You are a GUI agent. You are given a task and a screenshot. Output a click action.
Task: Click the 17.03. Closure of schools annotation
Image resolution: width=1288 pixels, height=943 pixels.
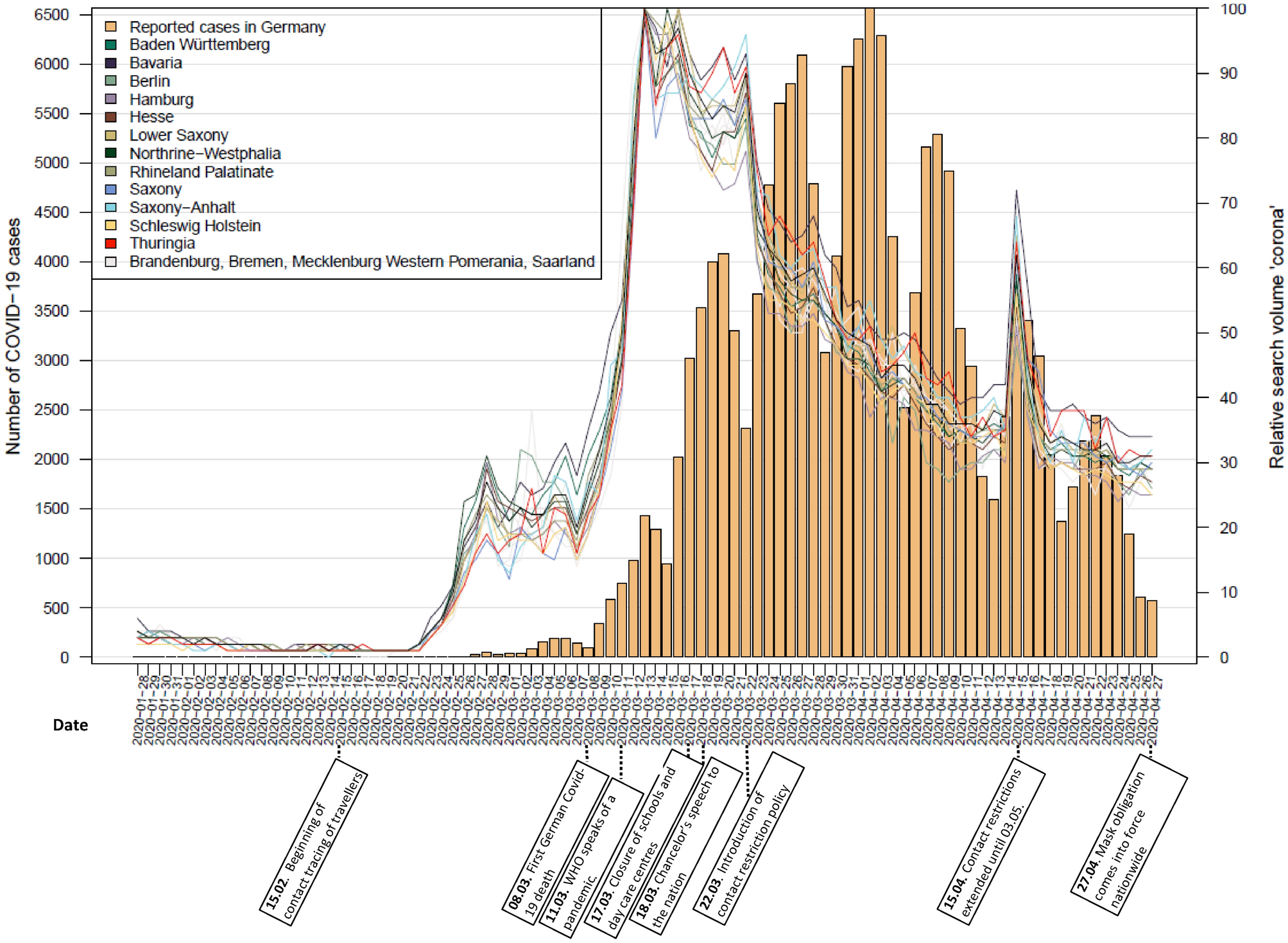point(644,844)
